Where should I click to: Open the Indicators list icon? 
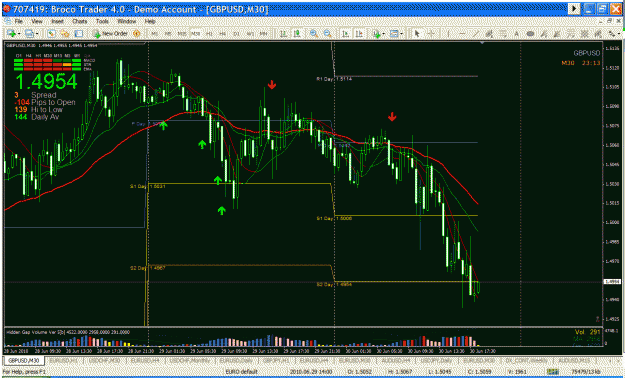tap(376, 34)
